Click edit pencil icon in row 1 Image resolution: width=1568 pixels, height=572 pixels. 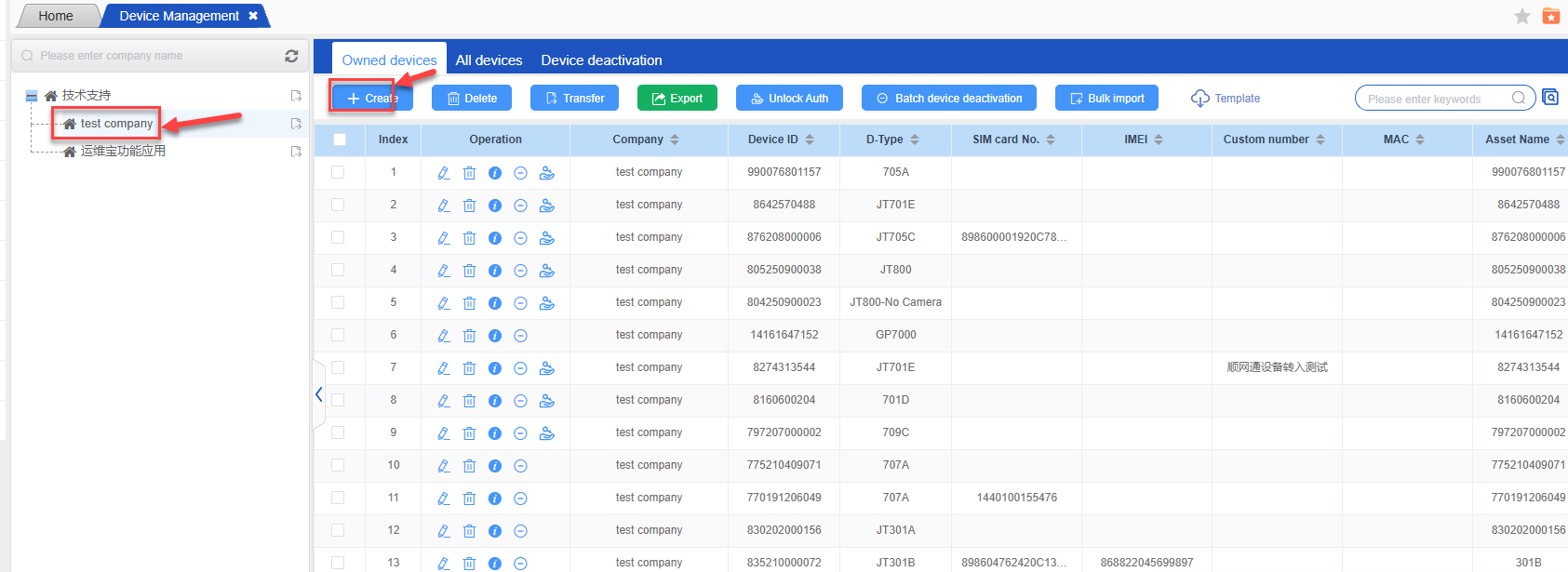(x=444, y=173)
